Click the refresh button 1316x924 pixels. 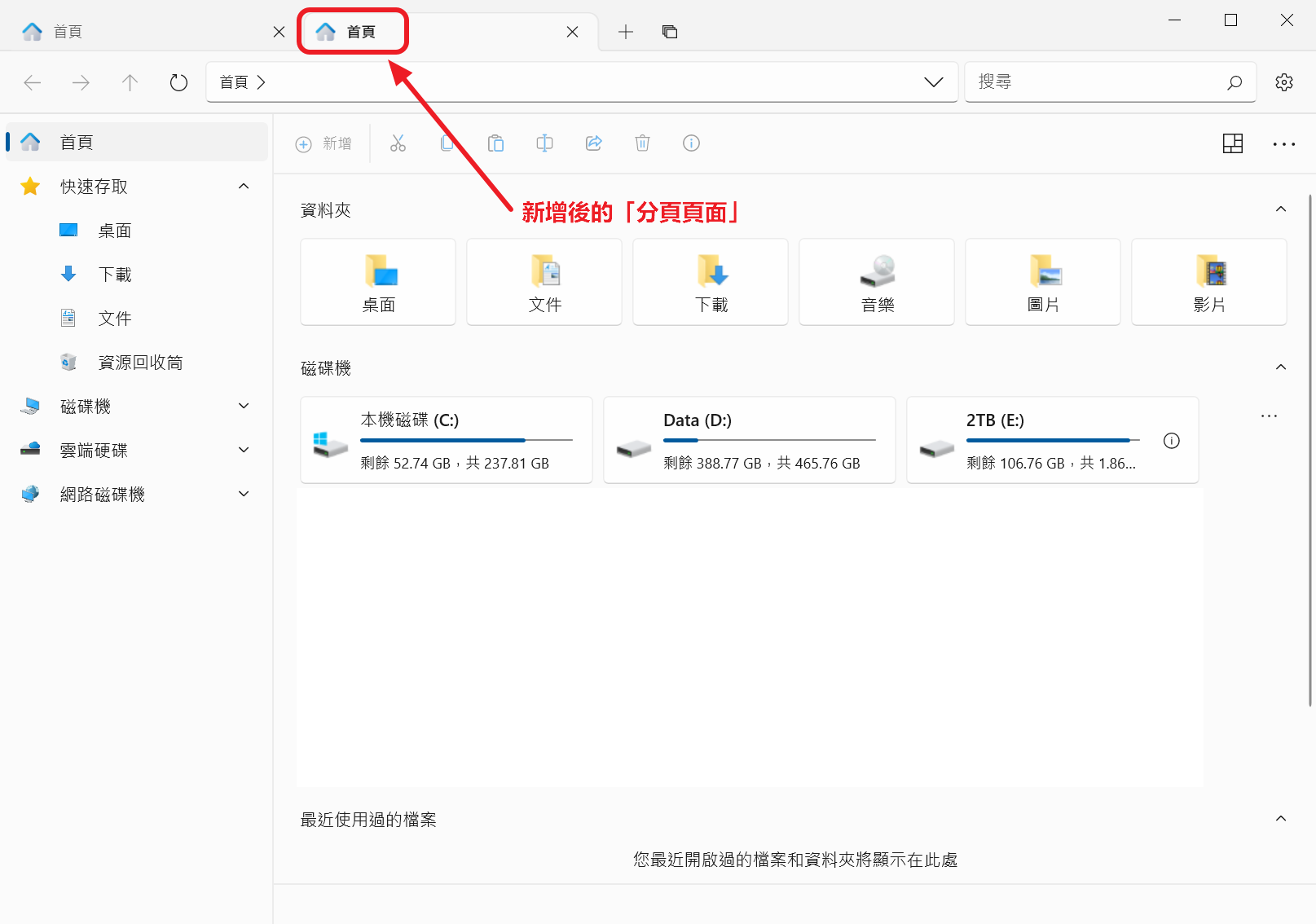(178, 82)
